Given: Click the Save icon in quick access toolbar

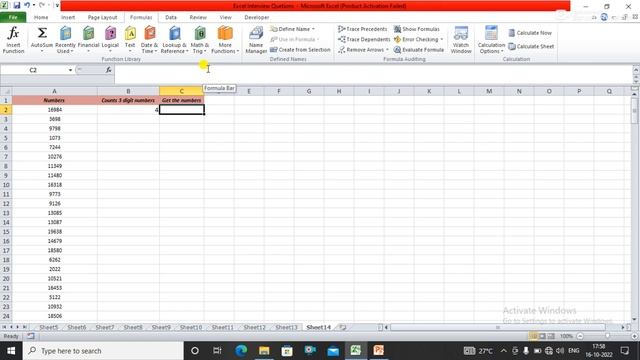Looking at the screenshot, I should [17, 5].
